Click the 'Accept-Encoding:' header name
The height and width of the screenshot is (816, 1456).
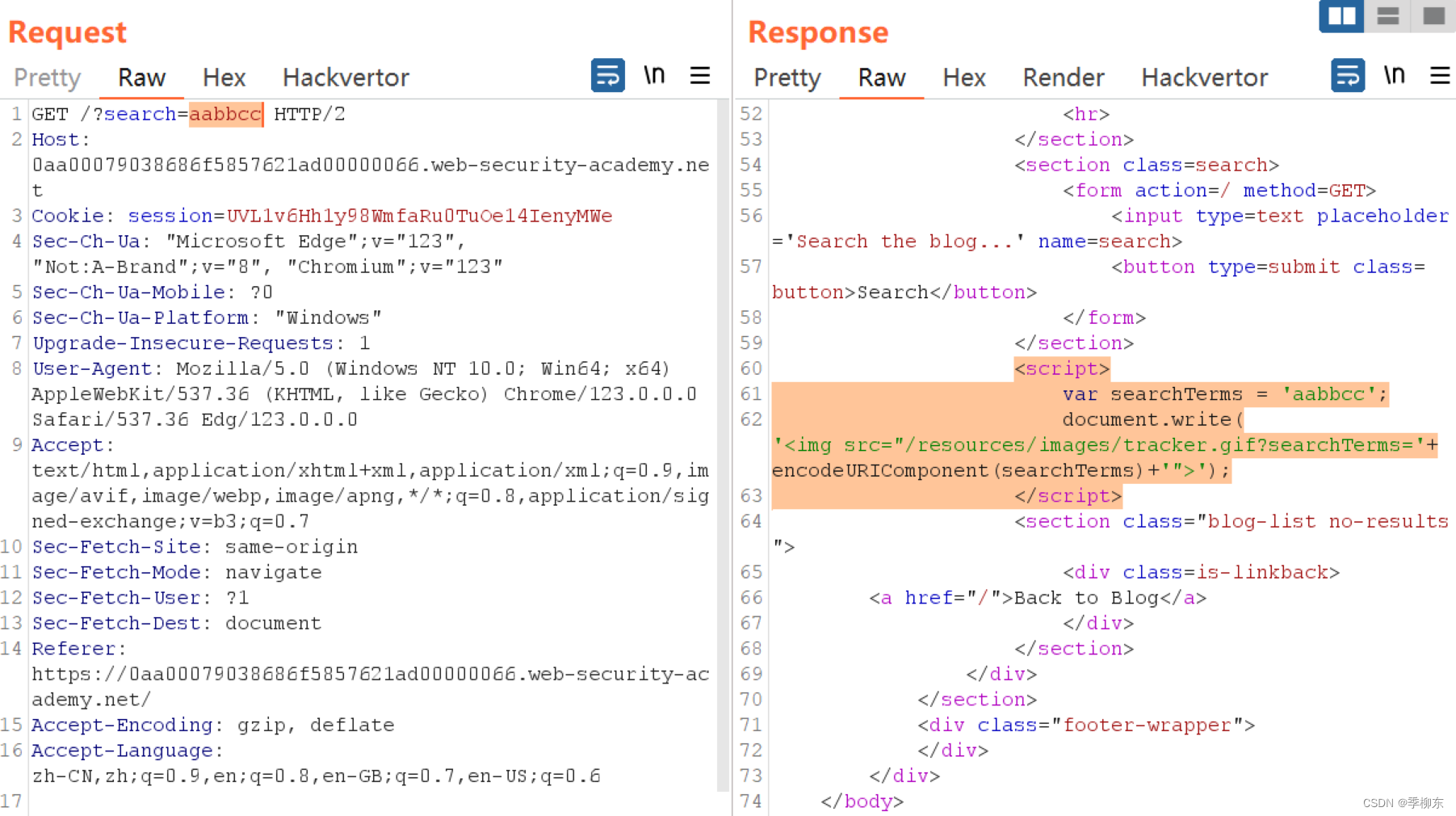[128, 725]
